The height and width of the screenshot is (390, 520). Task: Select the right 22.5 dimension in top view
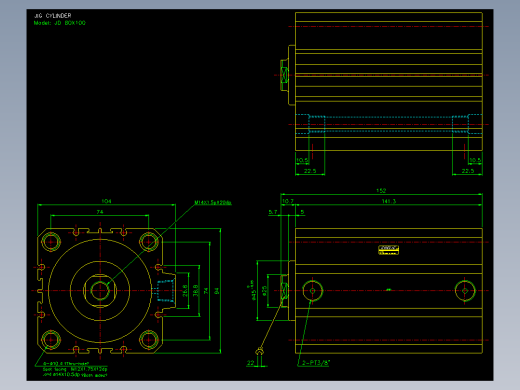point(468,171)
